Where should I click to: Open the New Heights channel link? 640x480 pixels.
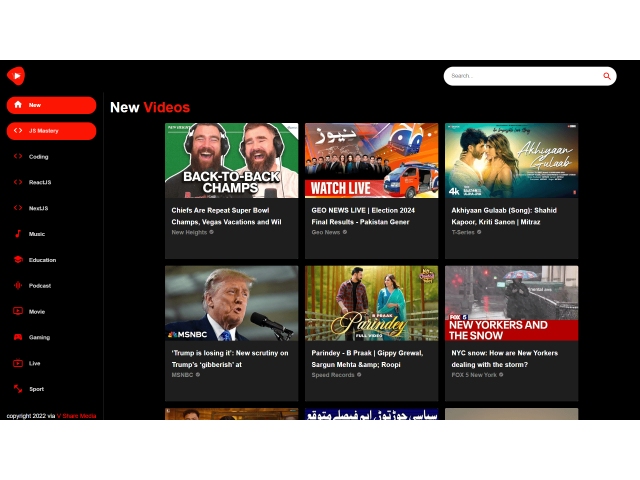click(x=191, y=232)
